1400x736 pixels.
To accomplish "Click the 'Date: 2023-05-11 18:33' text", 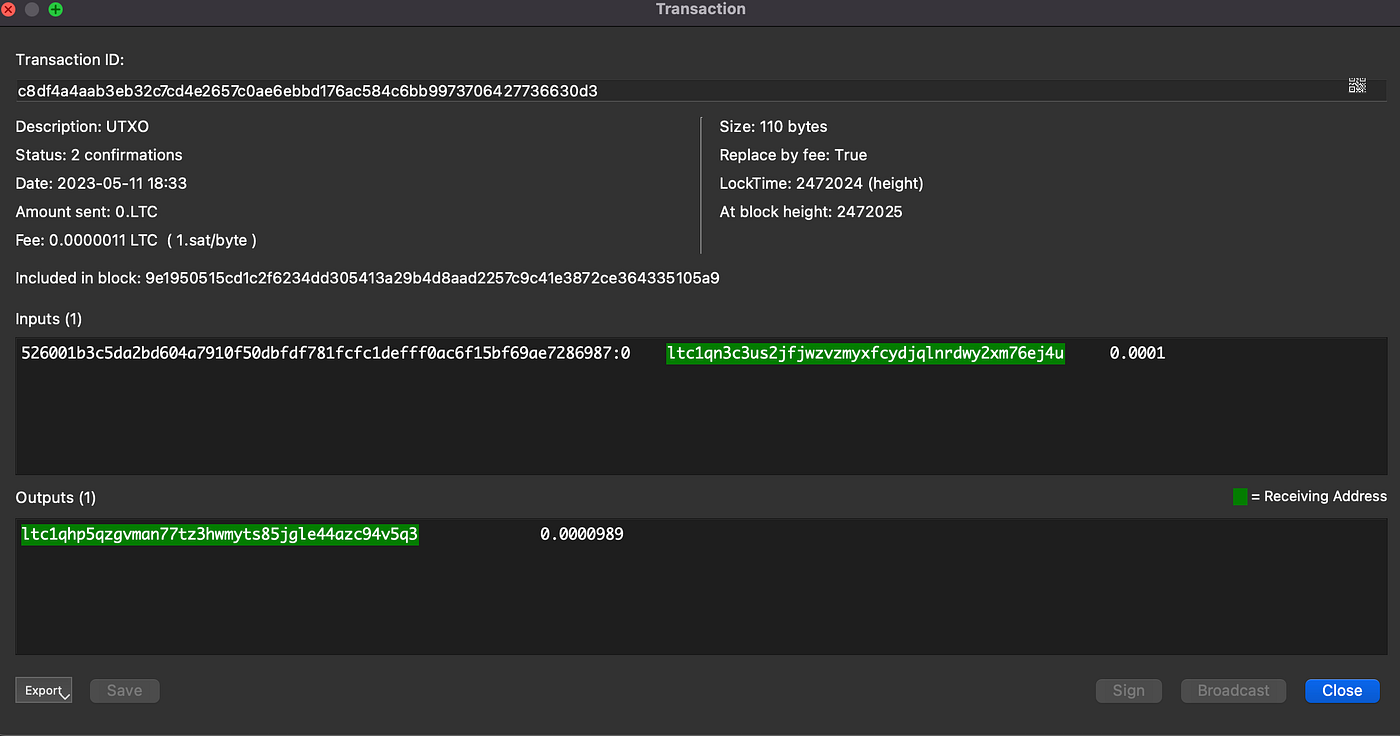I will coord(101,183).
